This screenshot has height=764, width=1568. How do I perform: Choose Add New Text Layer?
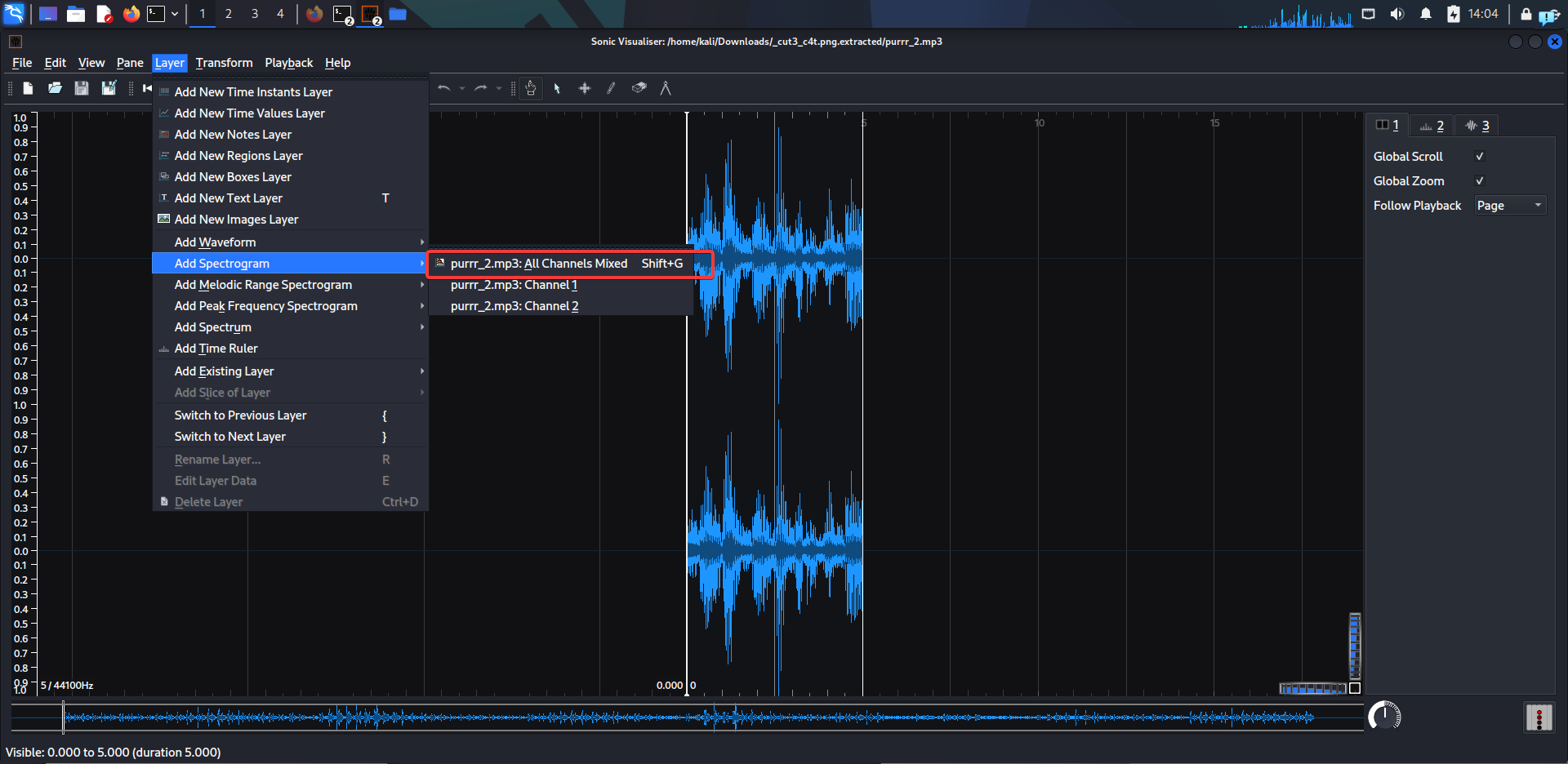[291, 198]
